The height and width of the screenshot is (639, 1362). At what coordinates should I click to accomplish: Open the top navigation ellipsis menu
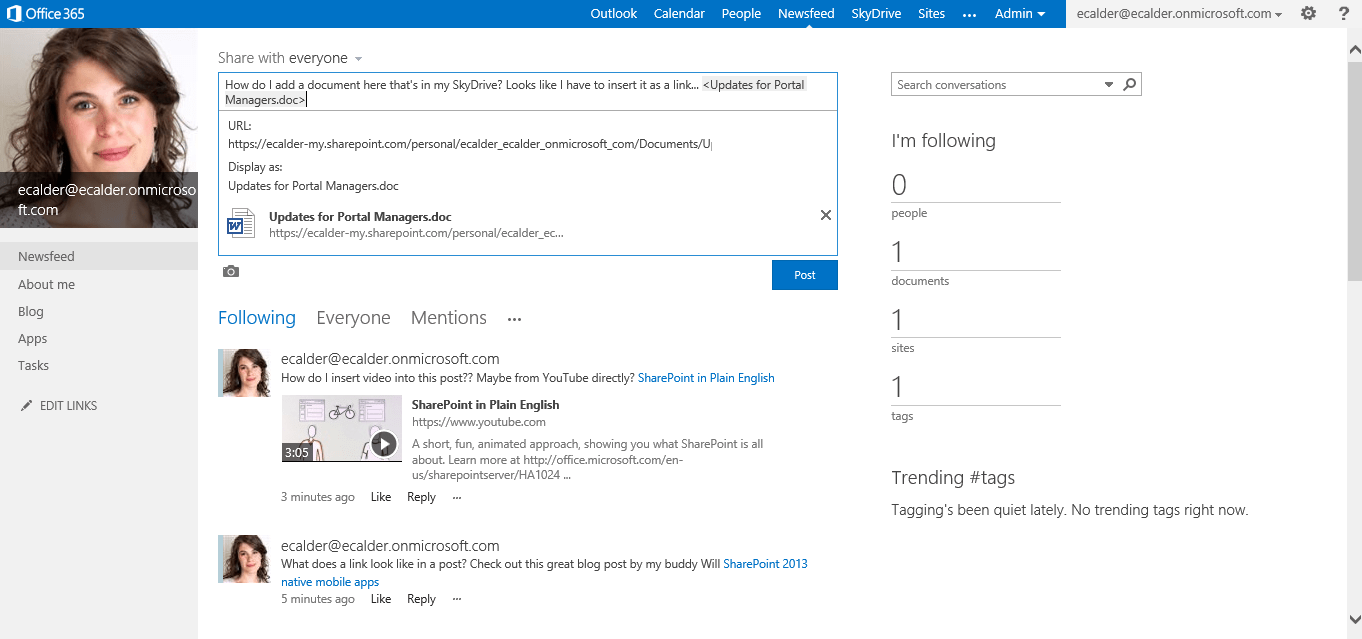coord(969,14)
